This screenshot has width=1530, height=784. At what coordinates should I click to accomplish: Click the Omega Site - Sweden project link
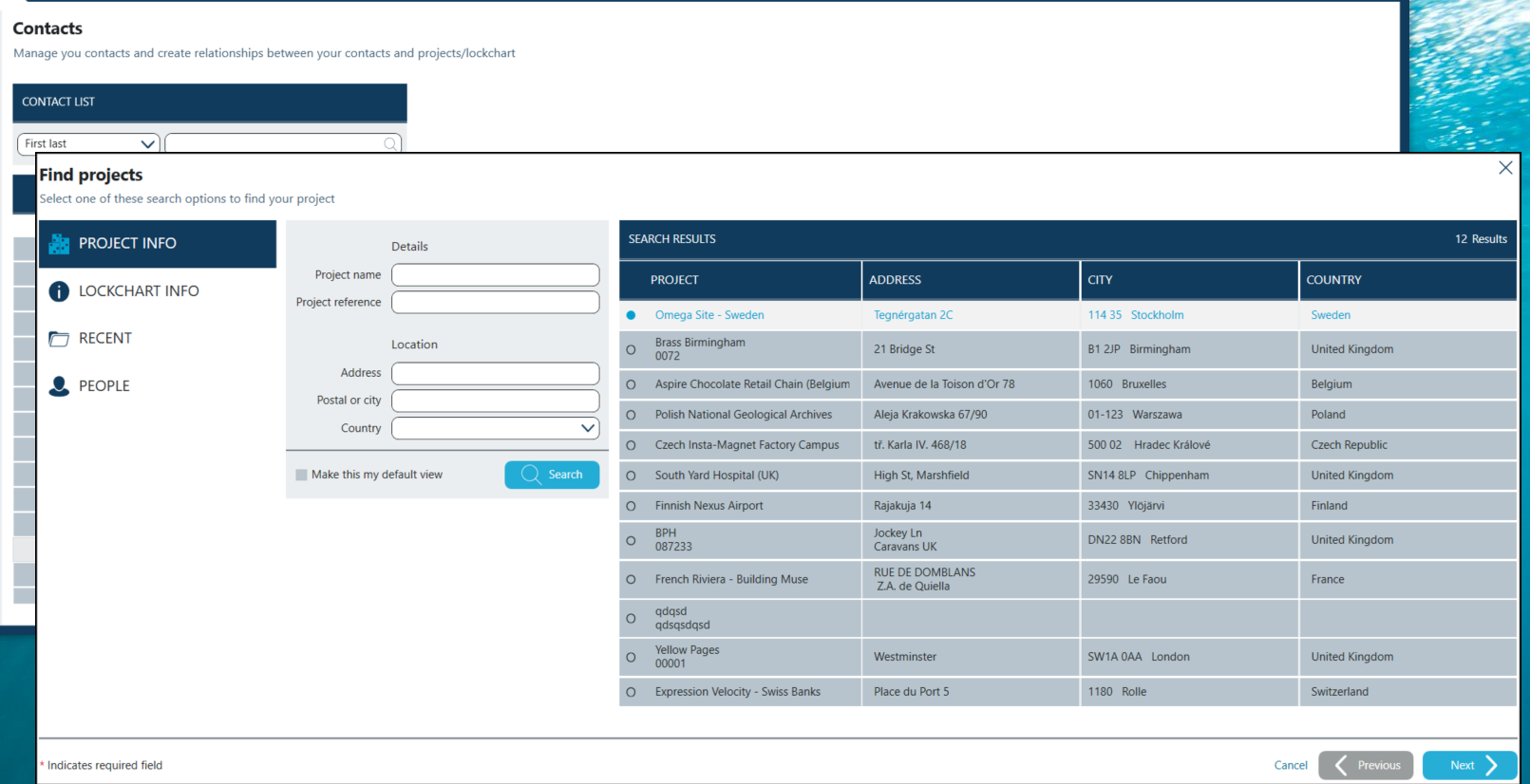click(x=709, y=315)
